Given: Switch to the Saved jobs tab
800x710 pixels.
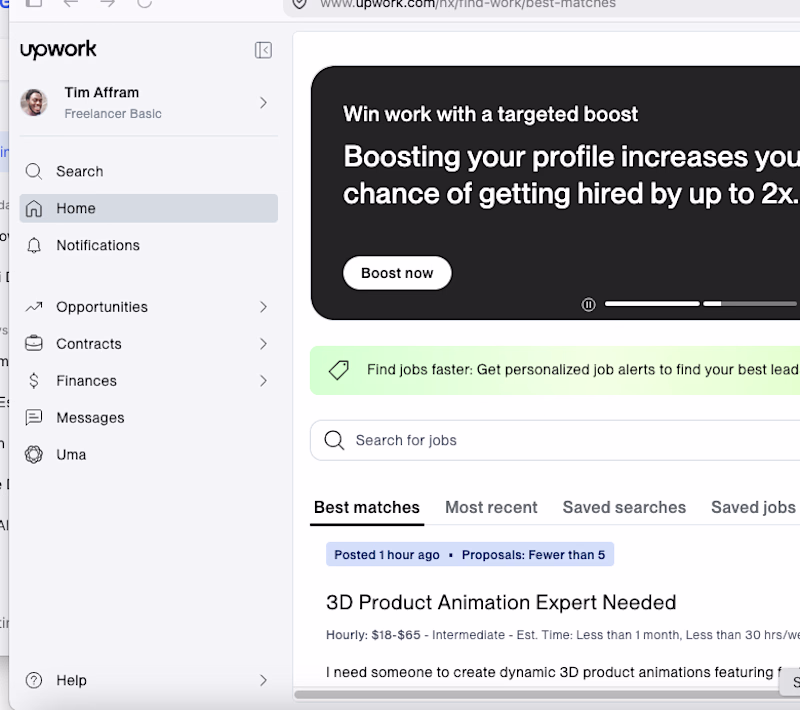Looking at the screenshot, I should coord(753,508).
